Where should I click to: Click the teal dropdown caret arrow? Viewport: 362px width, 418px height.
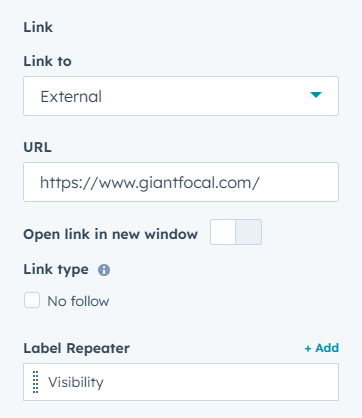pyautogui.click(x=316, y=95)
